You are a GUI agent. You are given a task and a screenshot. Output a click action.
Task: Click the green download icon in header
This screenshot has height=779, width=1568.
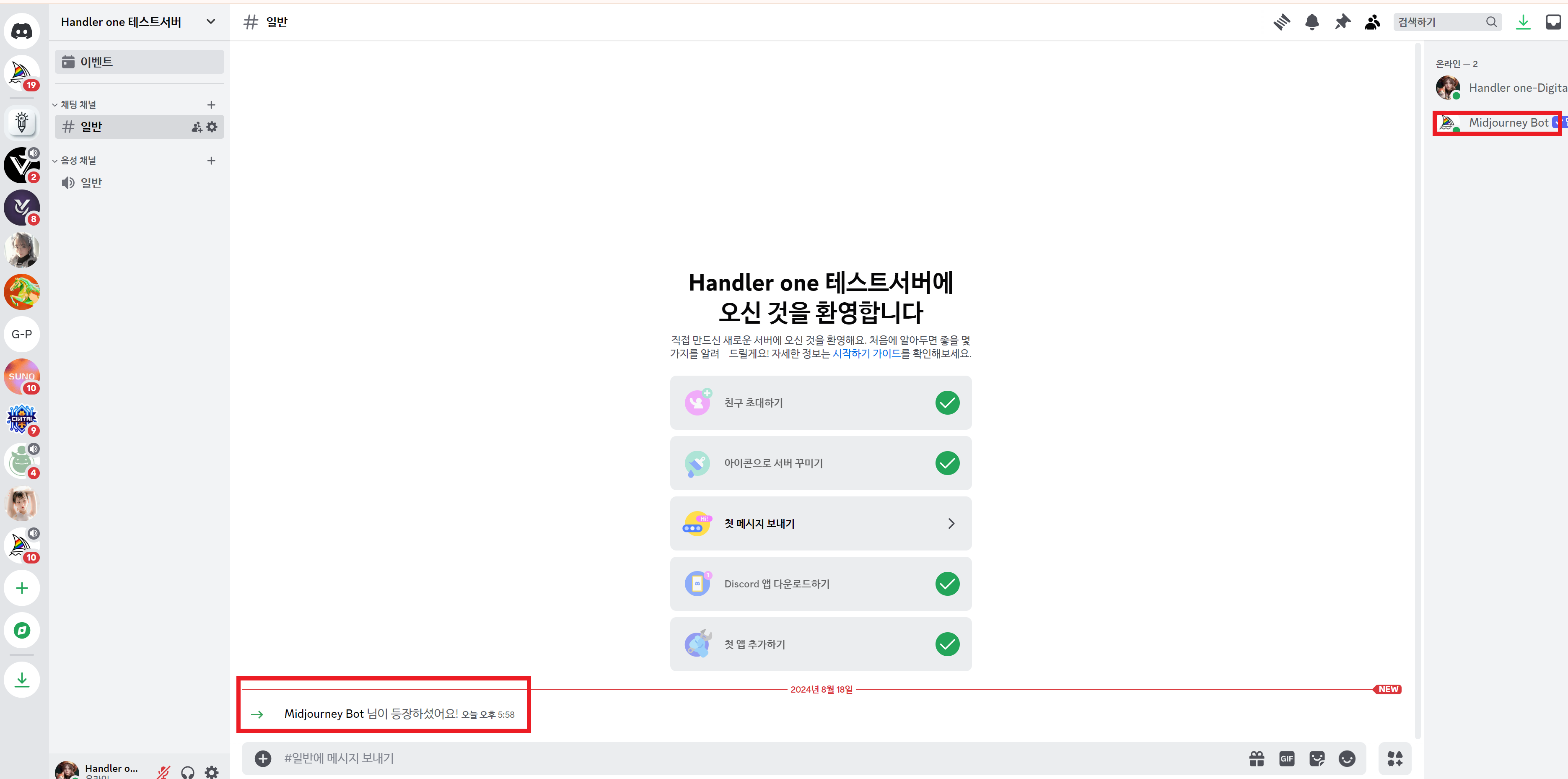tap(1523, 22)
